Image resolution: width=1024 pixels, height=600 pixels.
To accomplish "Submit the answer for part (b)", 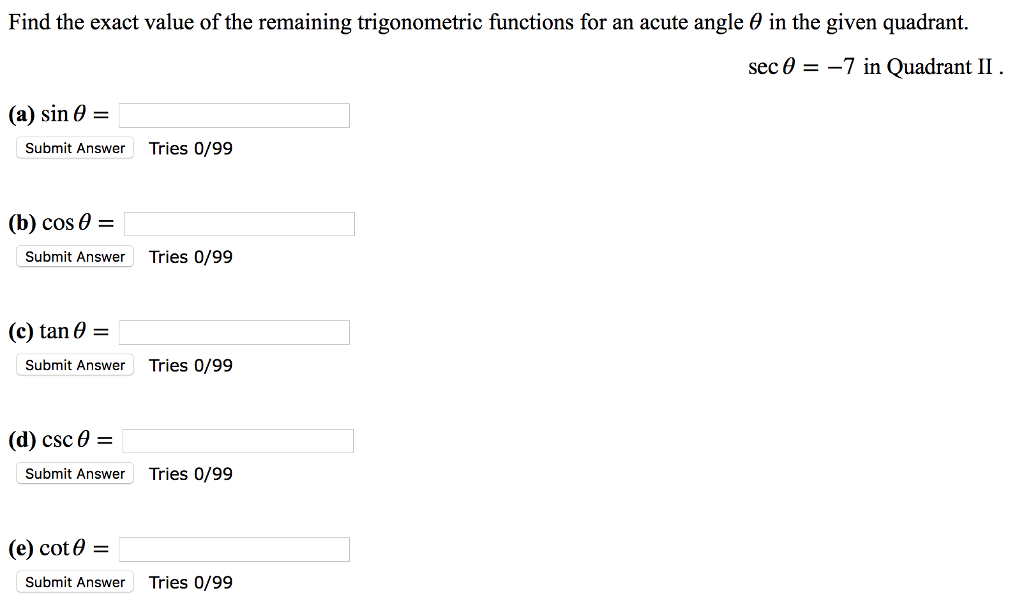I will (74, 256).
